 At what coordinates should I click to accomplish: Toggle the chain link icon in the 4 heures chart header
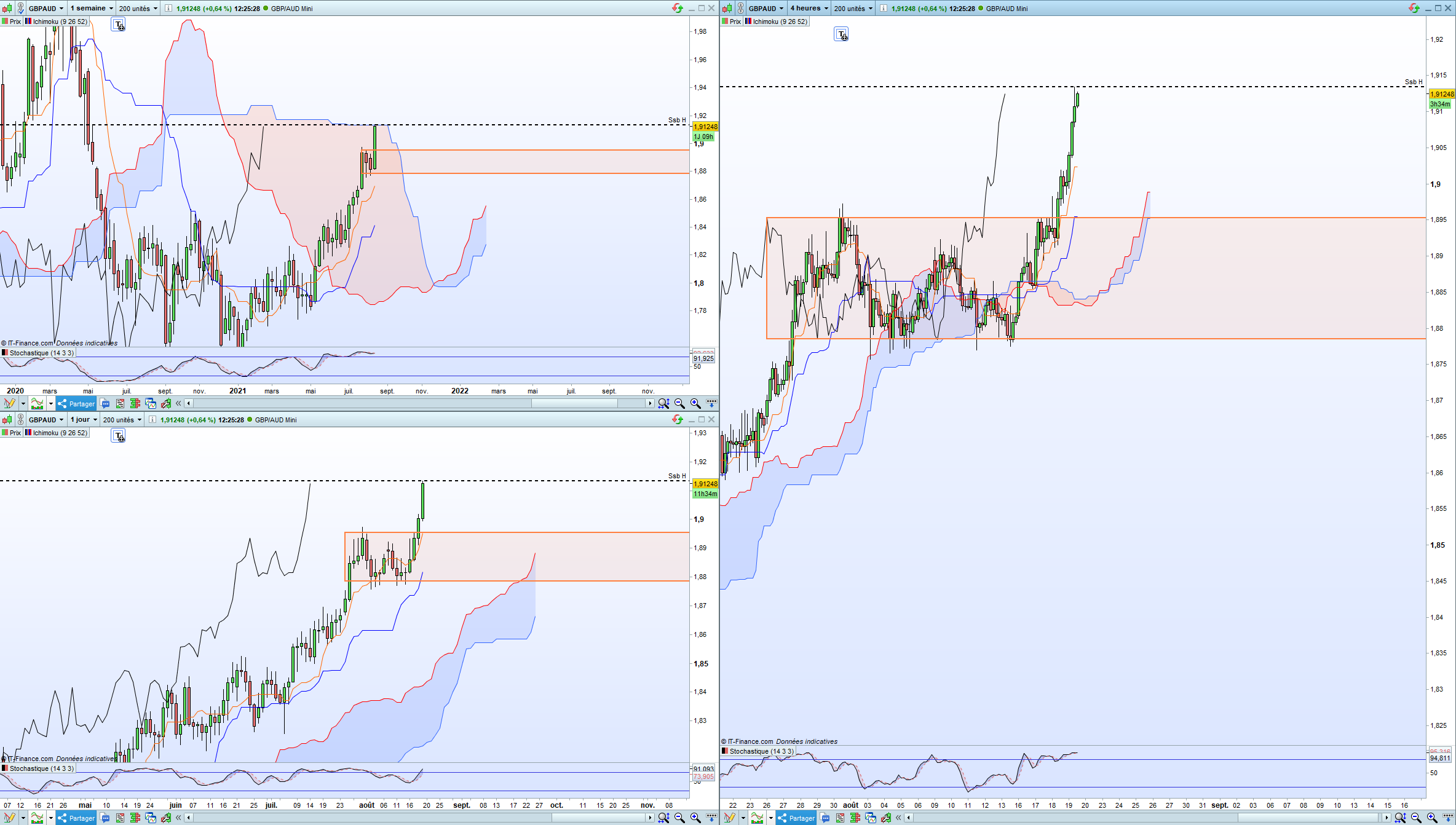point(740,8)
